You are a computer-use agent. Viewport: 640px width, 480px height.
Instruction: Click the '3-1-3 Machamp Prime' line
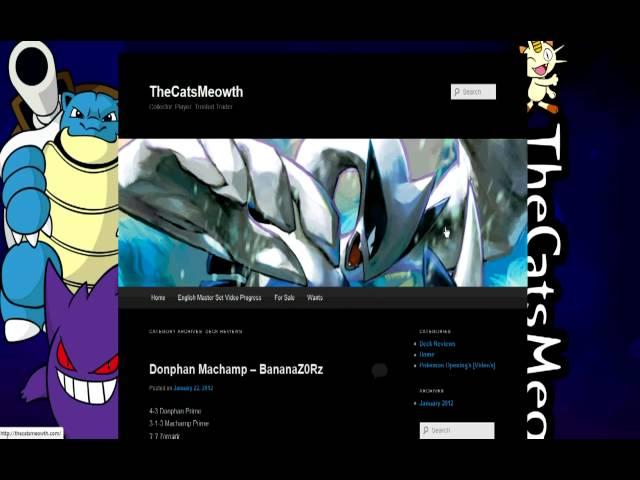coord(179,424)
